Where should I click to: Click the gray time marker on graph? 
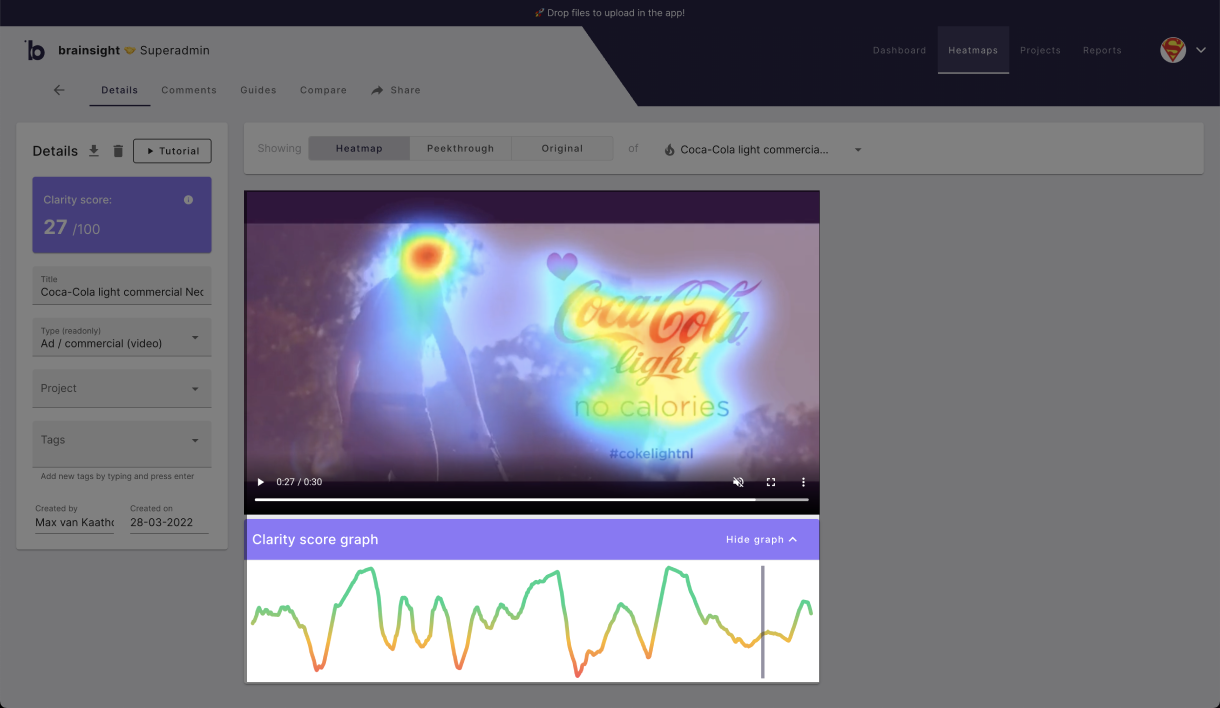pyautogui.click(x=762, y=622)
